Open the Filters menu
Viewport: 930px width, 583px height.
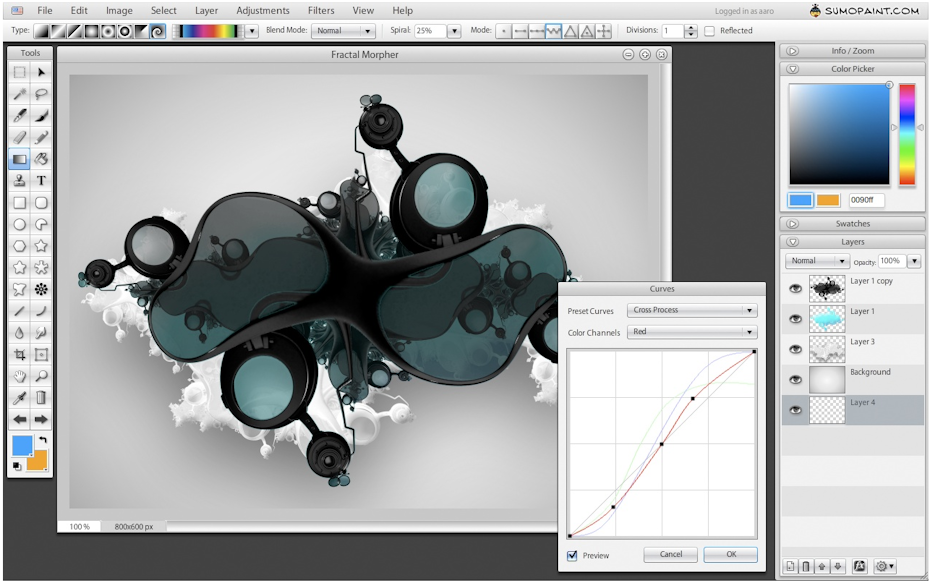pyautogui.click(x=320, y=10)
